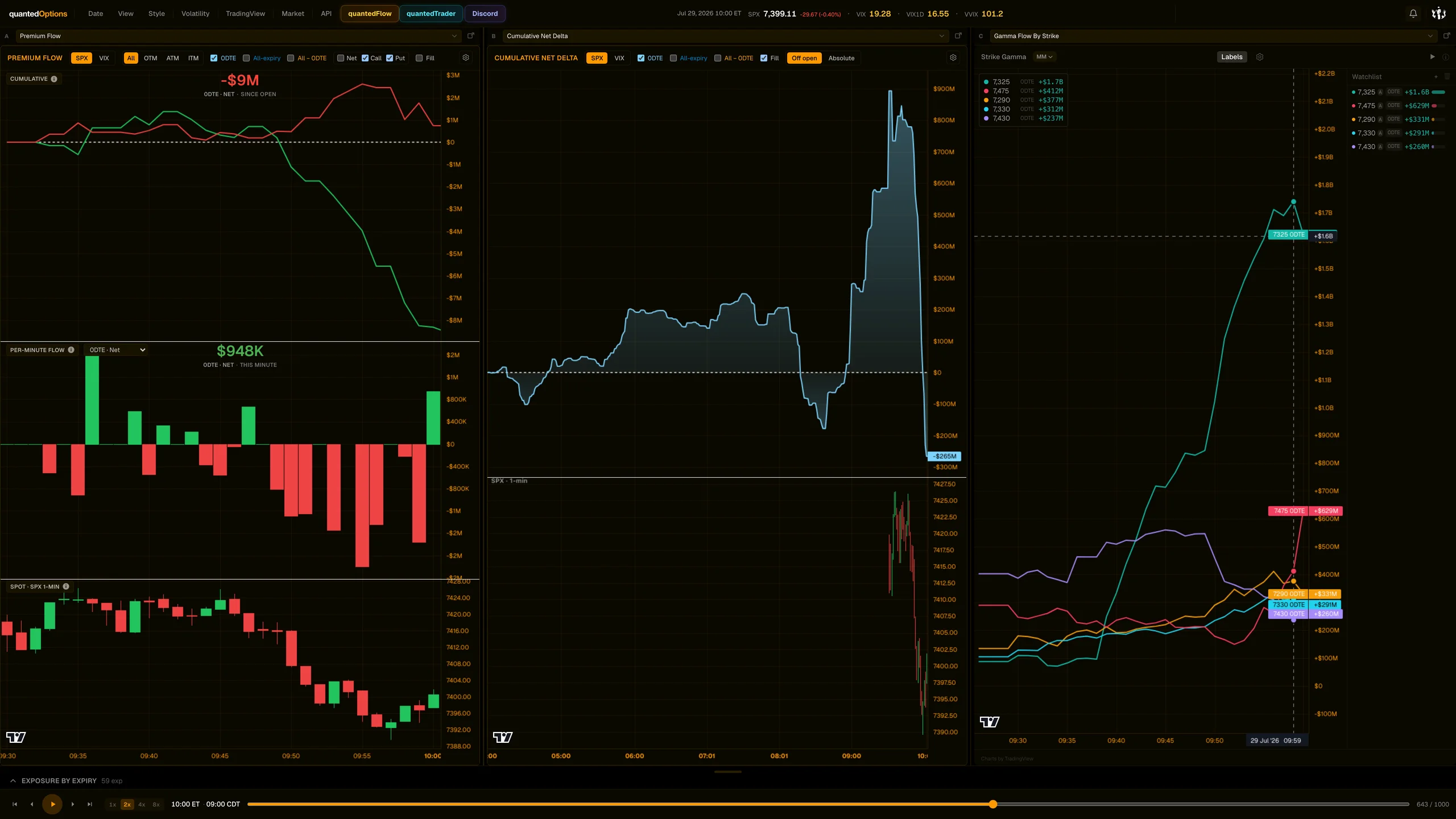Pop out the Cumulative Net Delta panel
The height and width of the screenshot is (819, 1456).
958,36
